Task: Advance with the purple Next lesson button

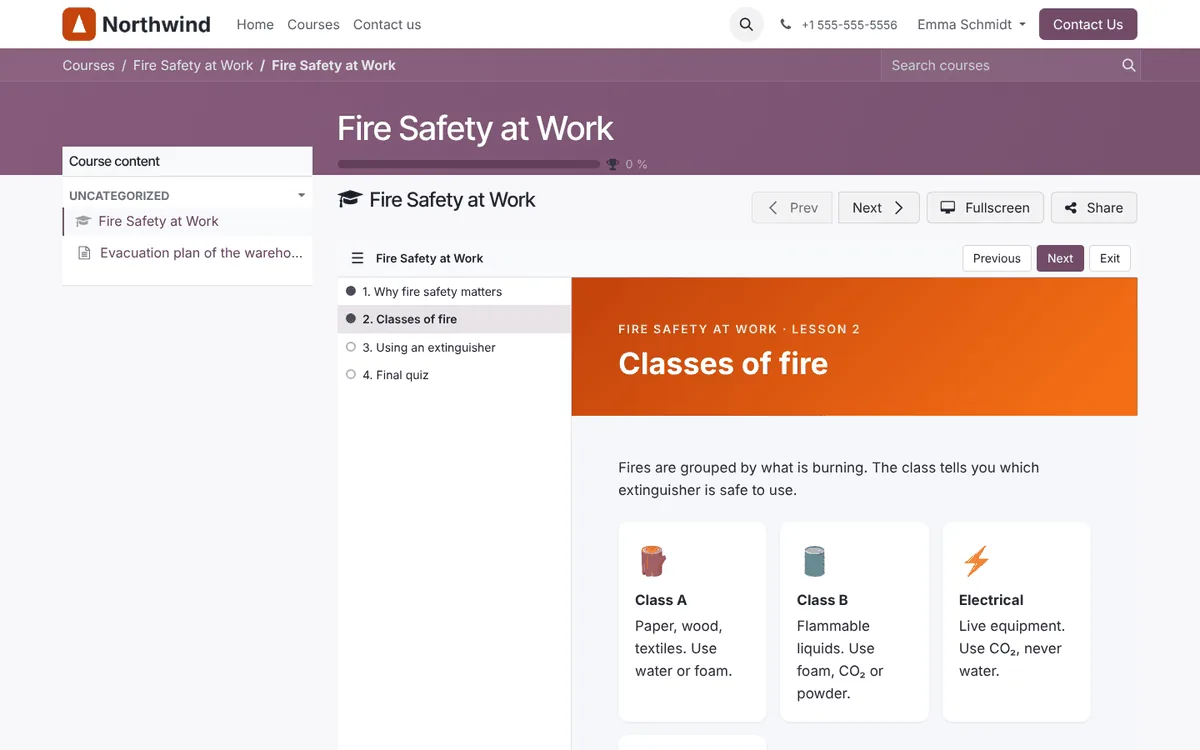Action: (1060, 258)
